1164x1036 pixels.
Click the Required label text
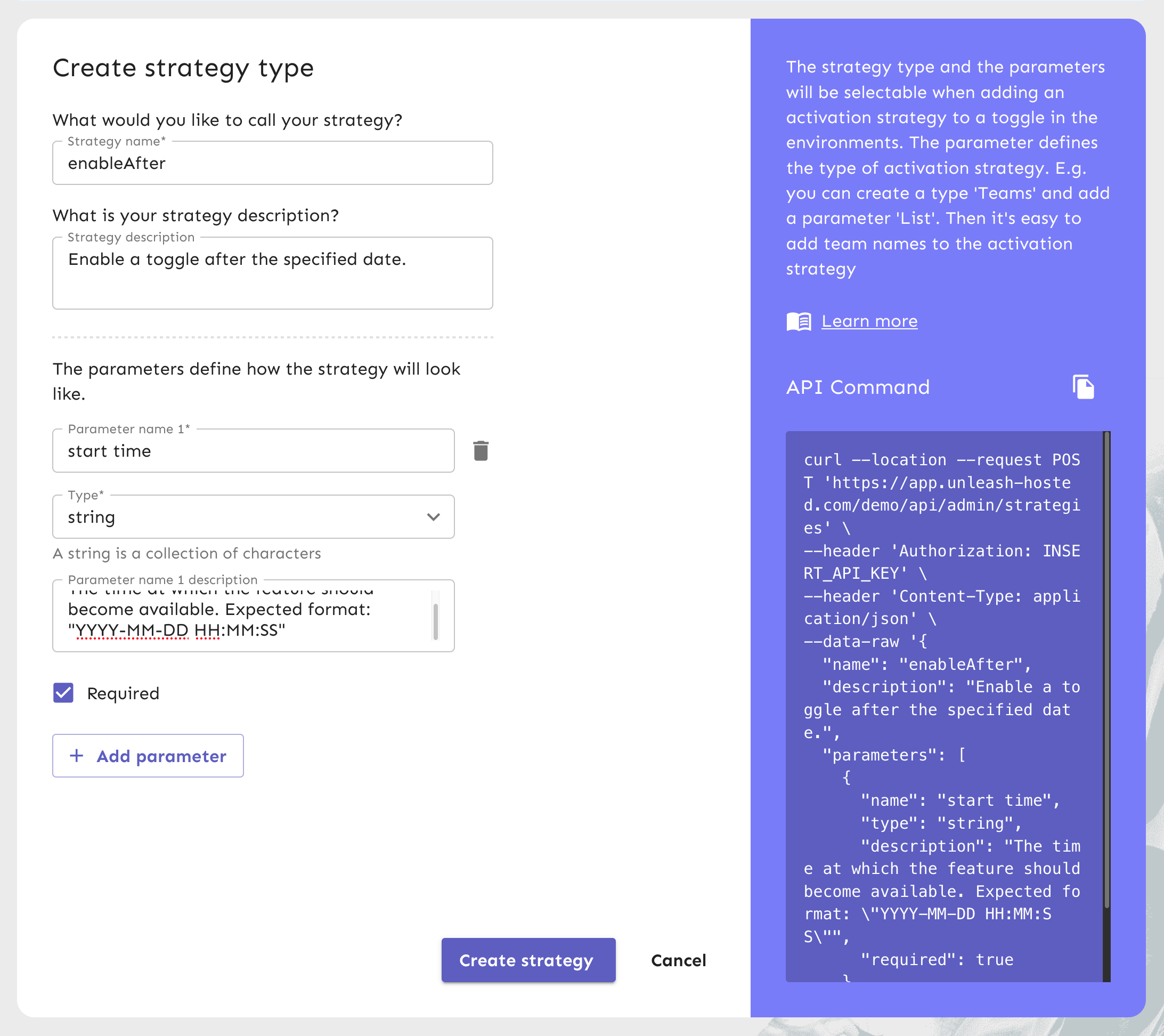(123, 693)
